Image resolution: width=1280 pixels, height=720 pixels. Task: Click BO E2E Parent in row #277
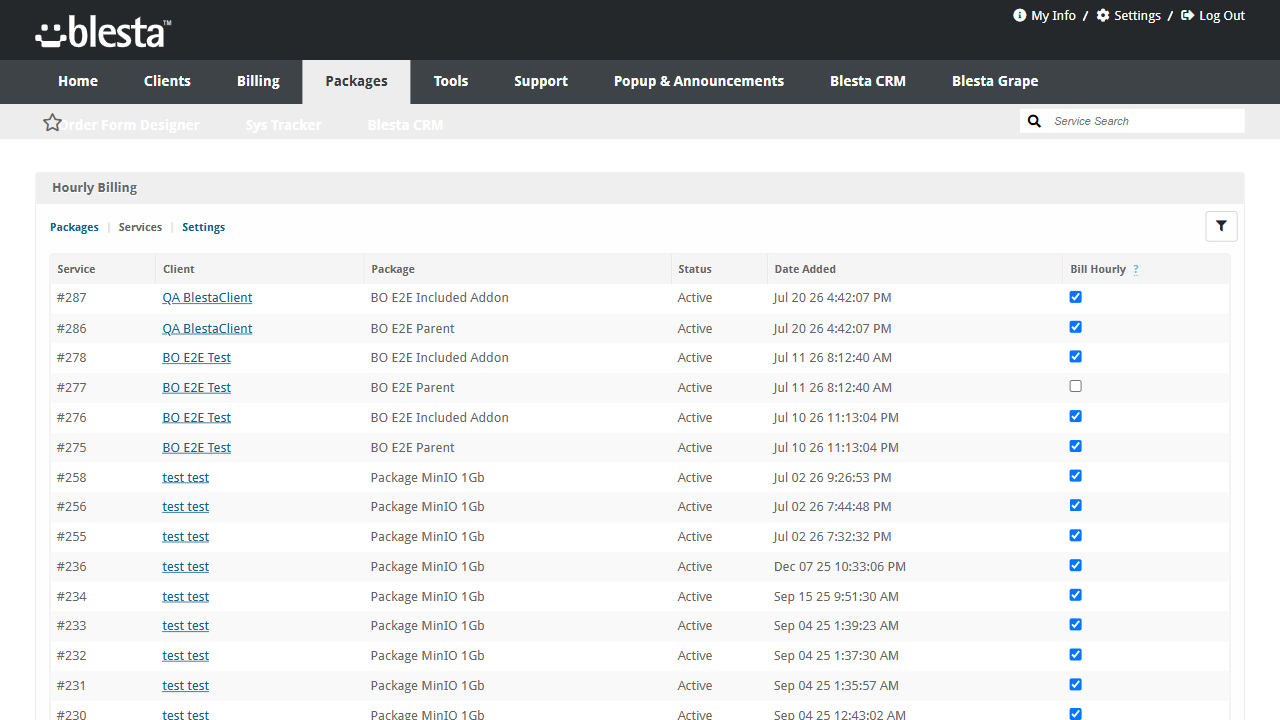[412, 387]
